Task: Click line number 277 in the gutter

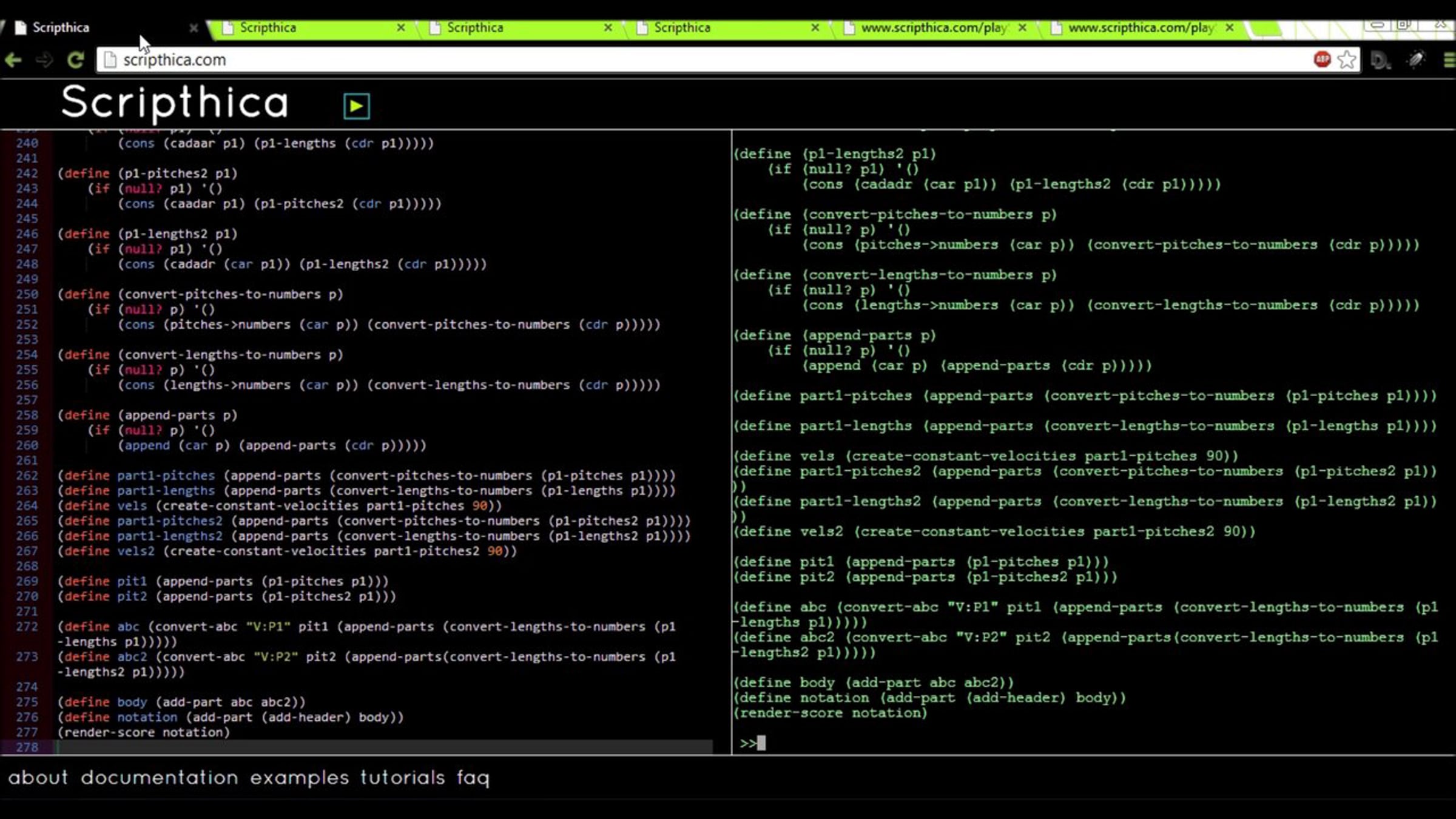Action: [27, 732]
